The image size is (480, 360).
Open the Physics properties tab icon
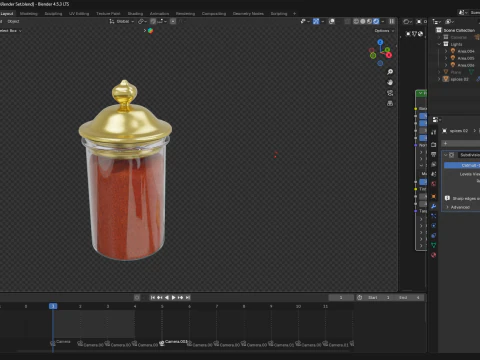[x=433, y=226]
